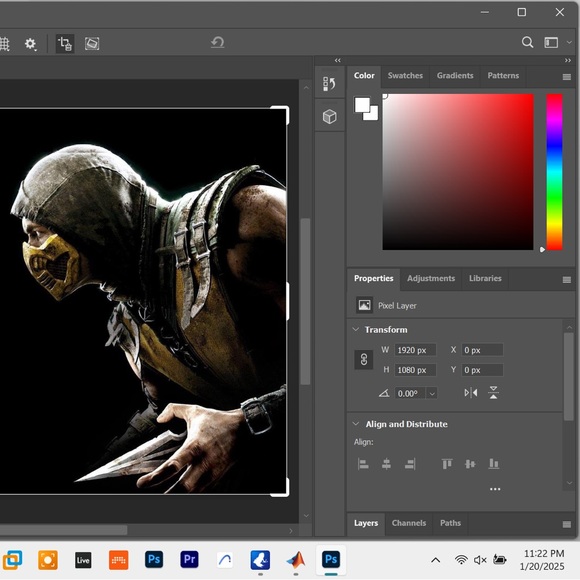This screenshot has width=580, height=580.
Task: Open Ableton Live from the taskbar
Action: [83, 560]
